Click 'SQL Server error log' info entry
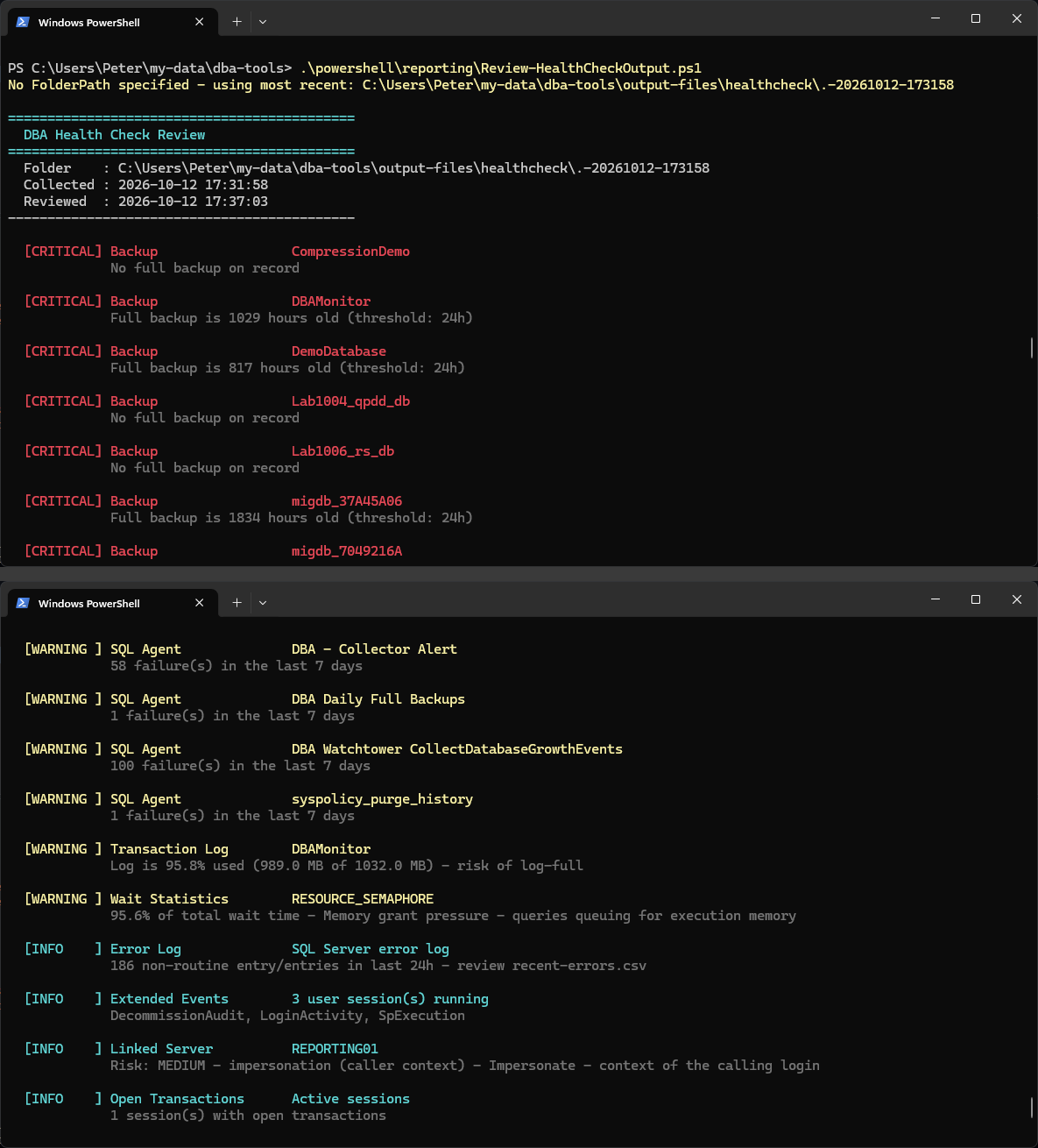Screen dimensions: 1038x1148 [x=371, y=949]
